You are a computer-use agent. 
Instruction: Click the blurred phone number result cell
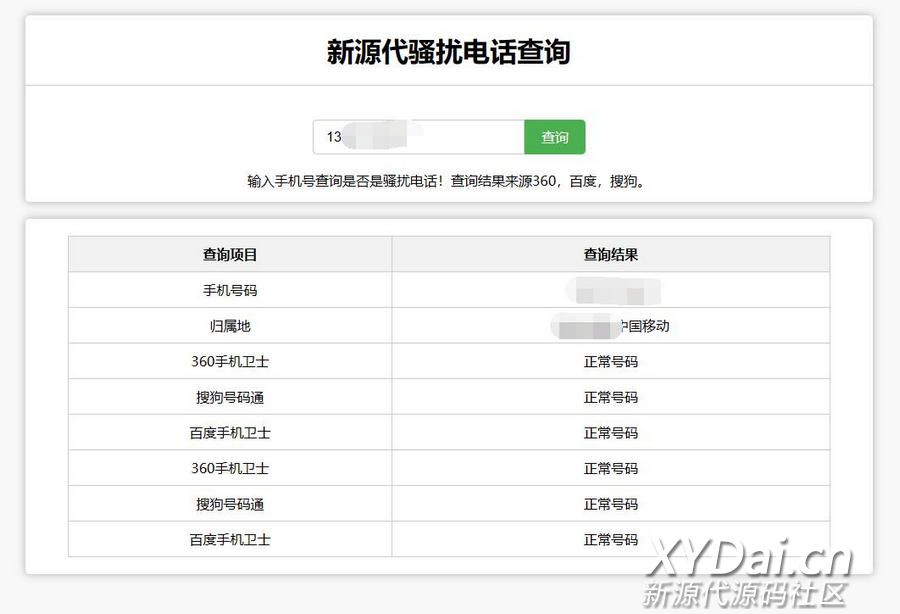pyautogui.click(x=612, y=291)
